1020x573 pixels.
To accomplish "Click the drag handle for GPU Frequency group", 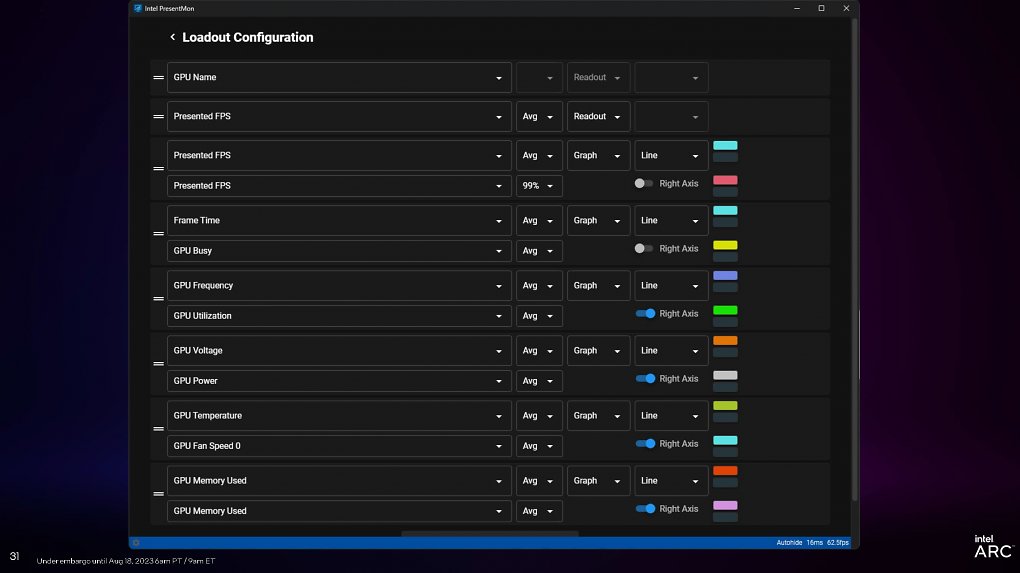I will (158, 299).
